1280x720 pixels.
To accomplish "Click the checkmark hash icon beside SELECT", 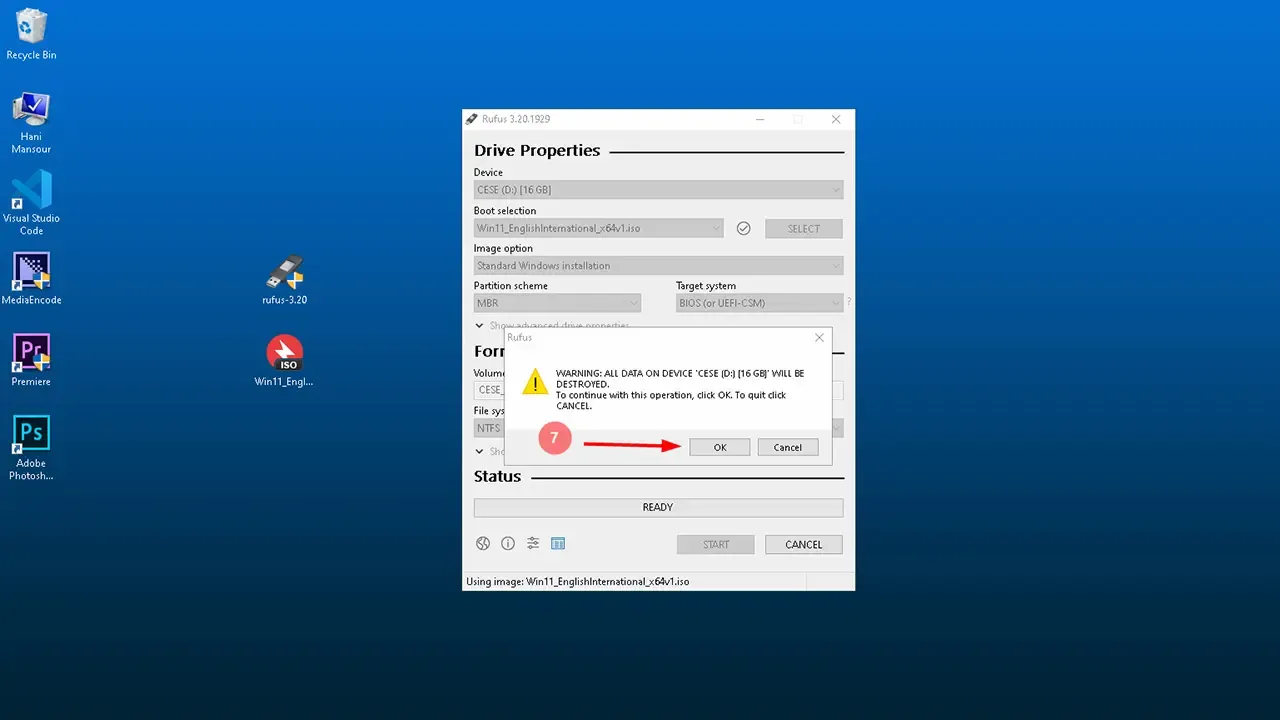I will point(743,228).
